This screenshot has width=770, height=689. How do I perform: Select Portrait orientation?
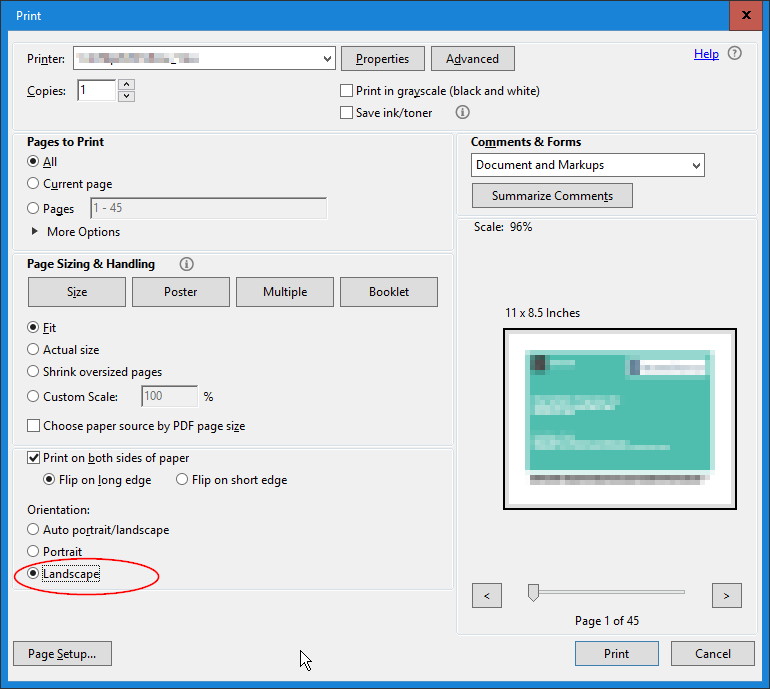tap(33, 551)
